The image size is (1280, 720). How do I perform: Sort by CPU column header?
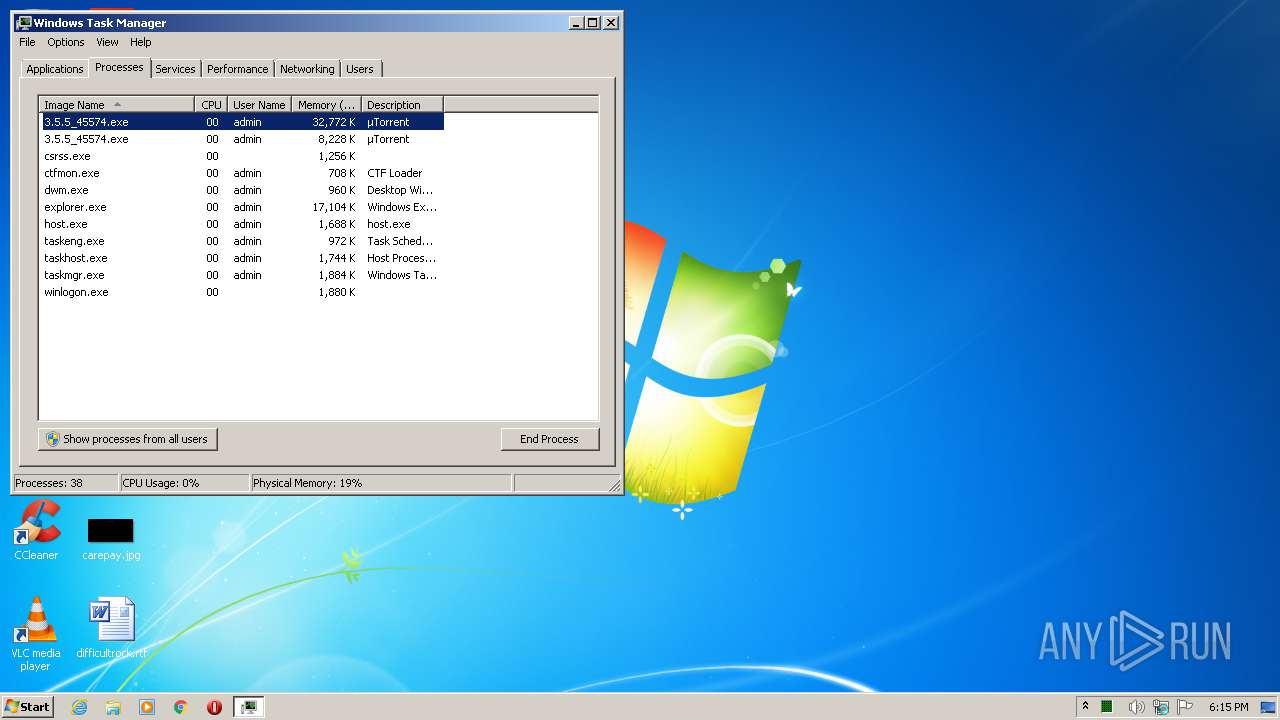(210, 104)
